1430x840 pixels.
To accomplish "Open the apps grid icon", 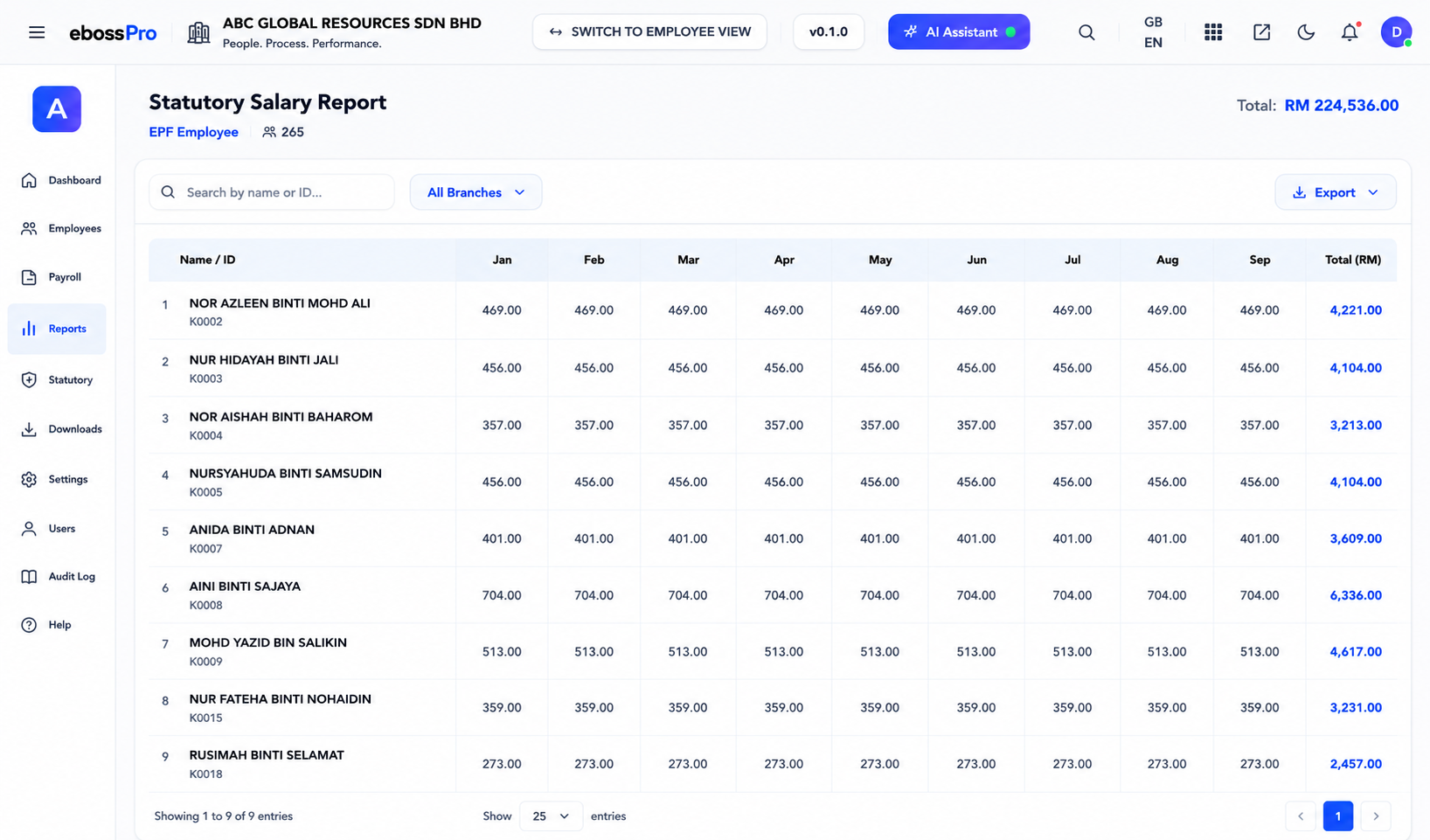I will pos(1213,32).
